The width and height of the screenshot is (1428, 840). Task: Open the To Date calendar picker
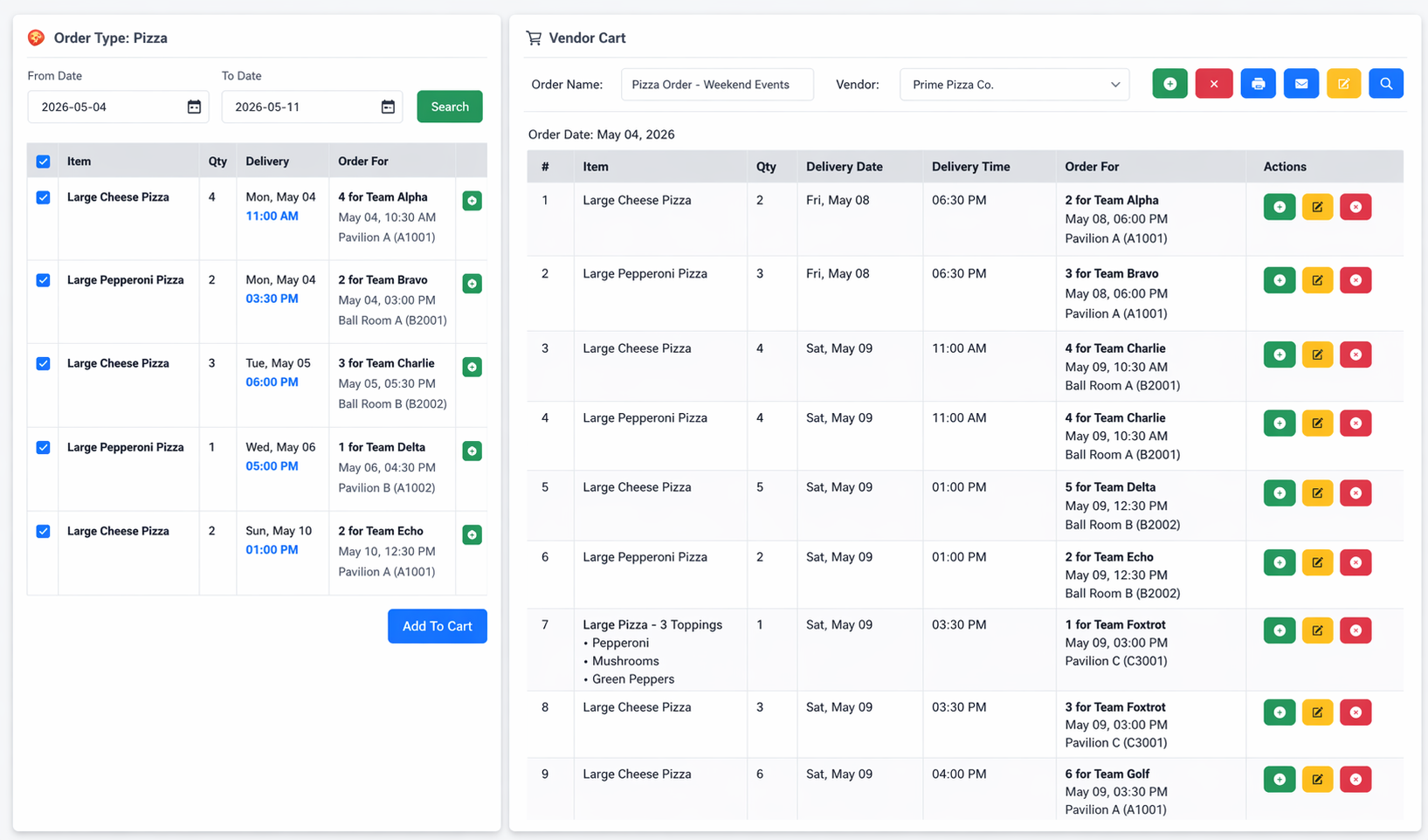[x=388, y=107]
